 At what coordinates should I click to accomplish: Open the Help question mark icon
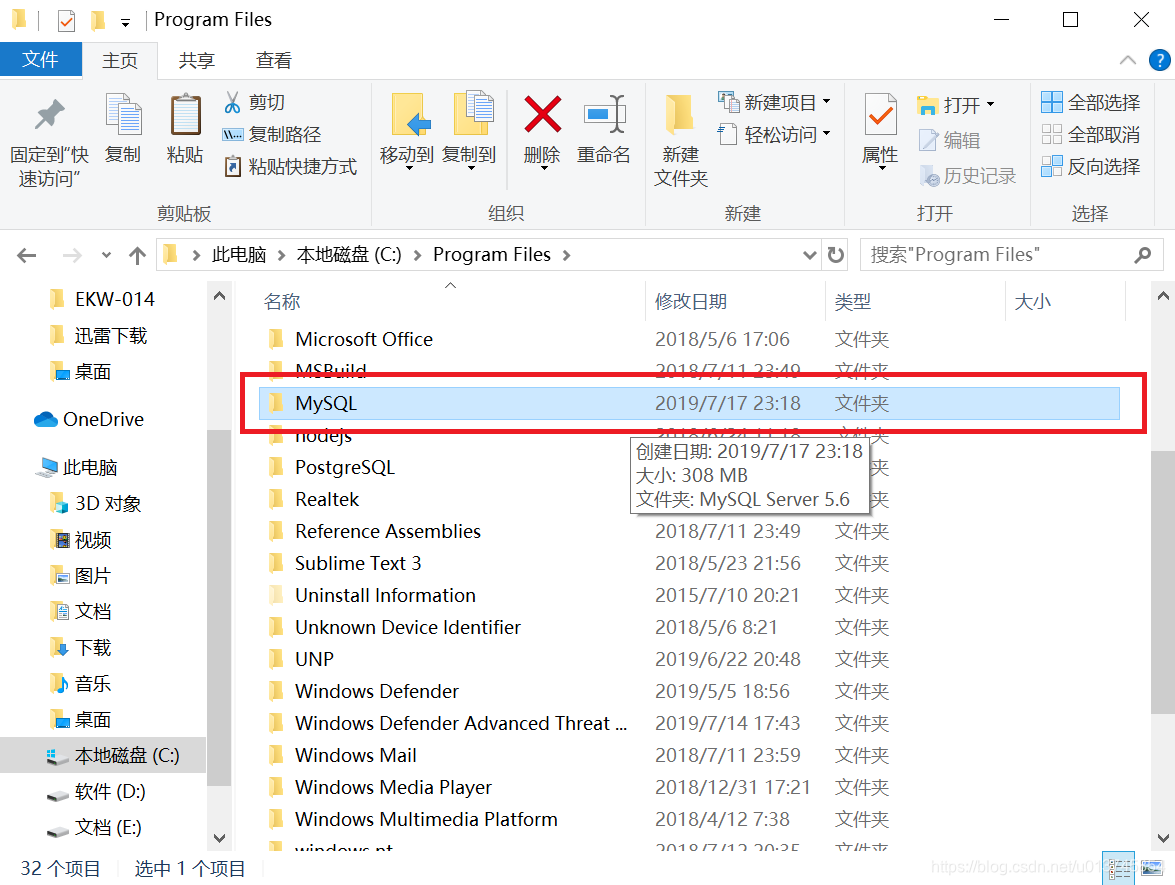click(x=1159, y=60)
